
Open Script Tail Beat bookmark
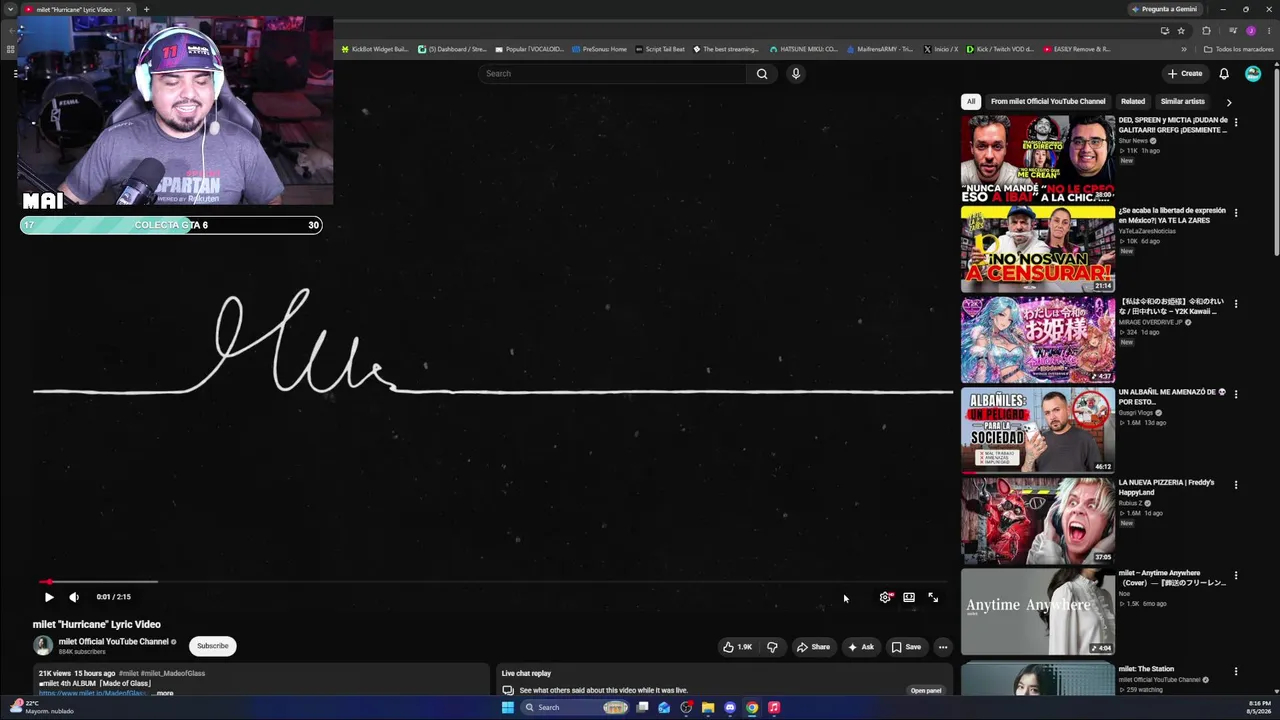660,49
